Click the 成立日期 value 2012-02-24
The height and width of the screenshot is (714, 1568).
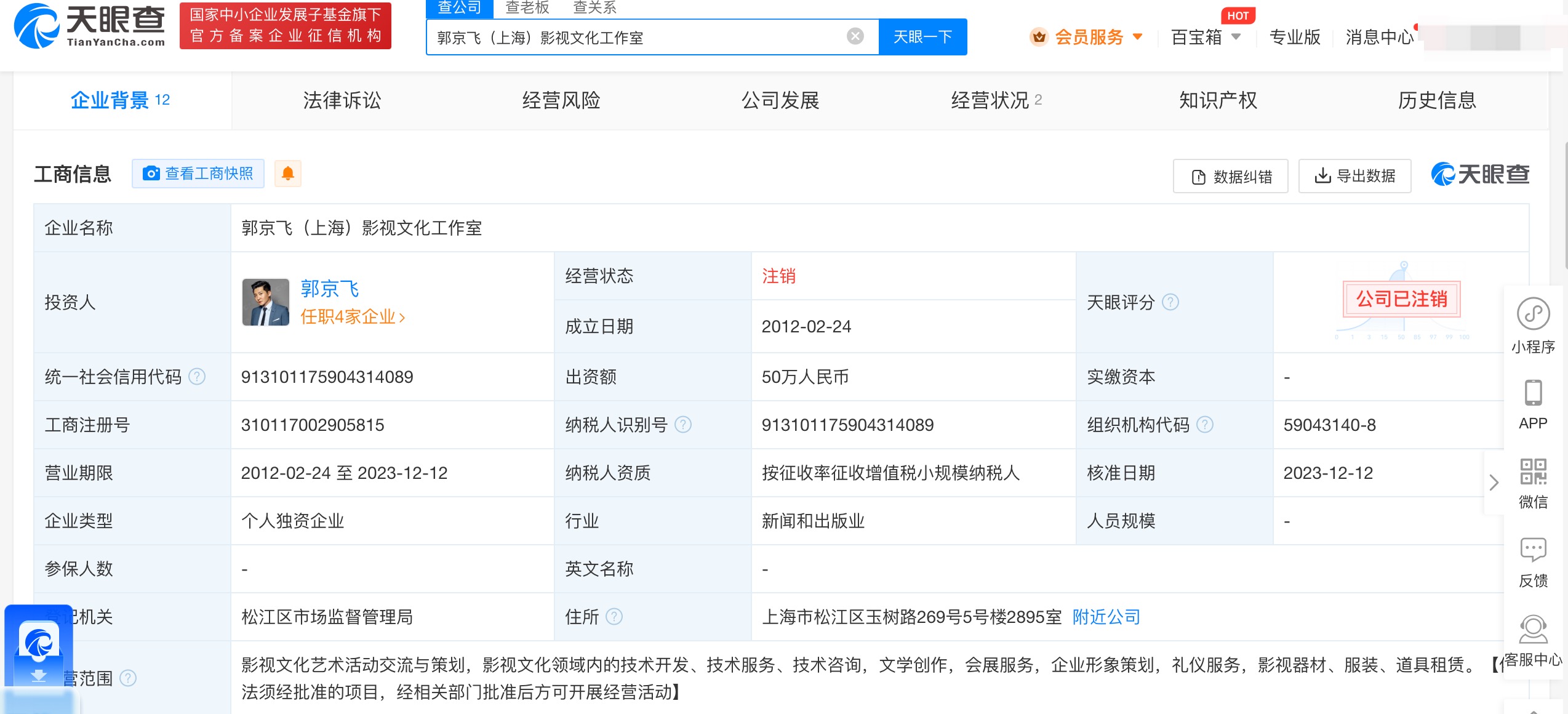point(806,326)
